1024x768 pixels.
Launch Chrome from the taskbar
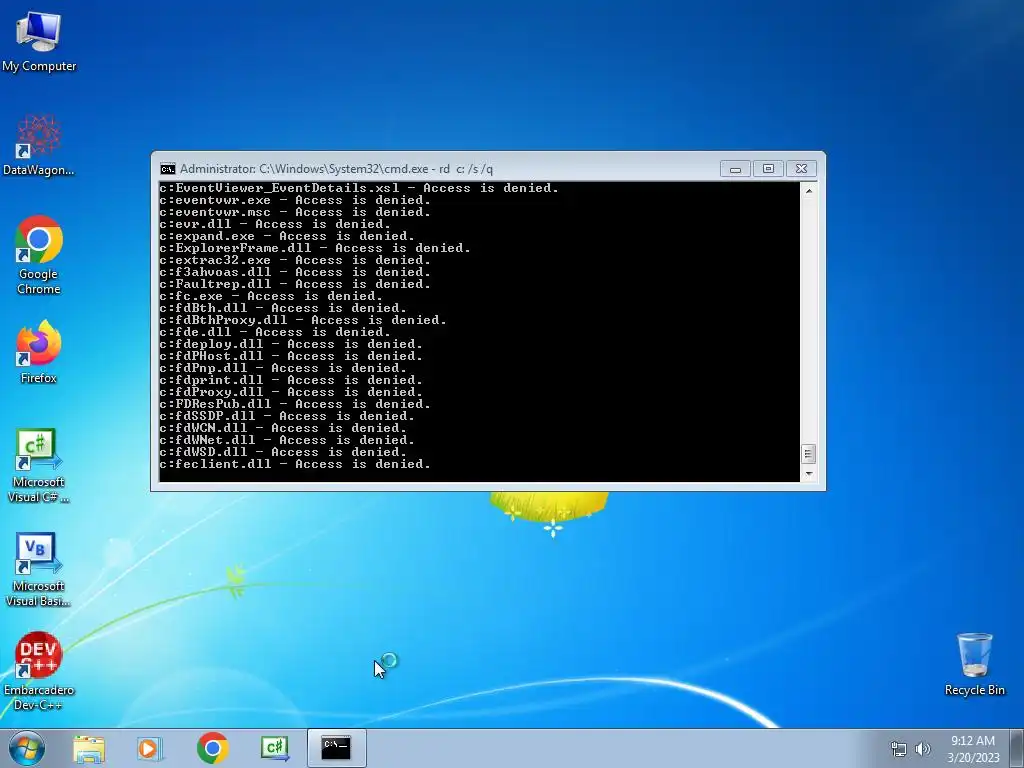click(x=212, y=748)
